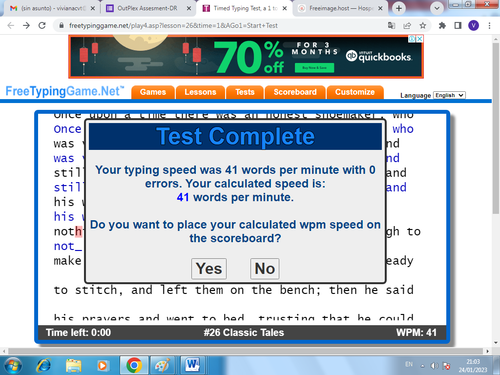The height and width of the screenshot is (375, 500).
Task: Open the Chrome three-dot menu
Action: point(489,26)
